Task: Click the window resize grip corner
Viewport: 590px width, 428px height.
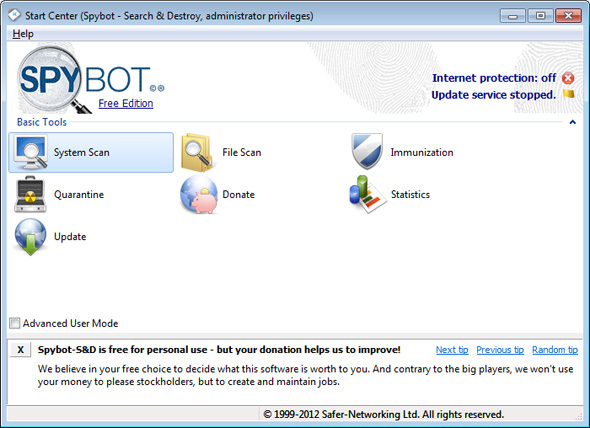Action: click(x=579, y=416)
